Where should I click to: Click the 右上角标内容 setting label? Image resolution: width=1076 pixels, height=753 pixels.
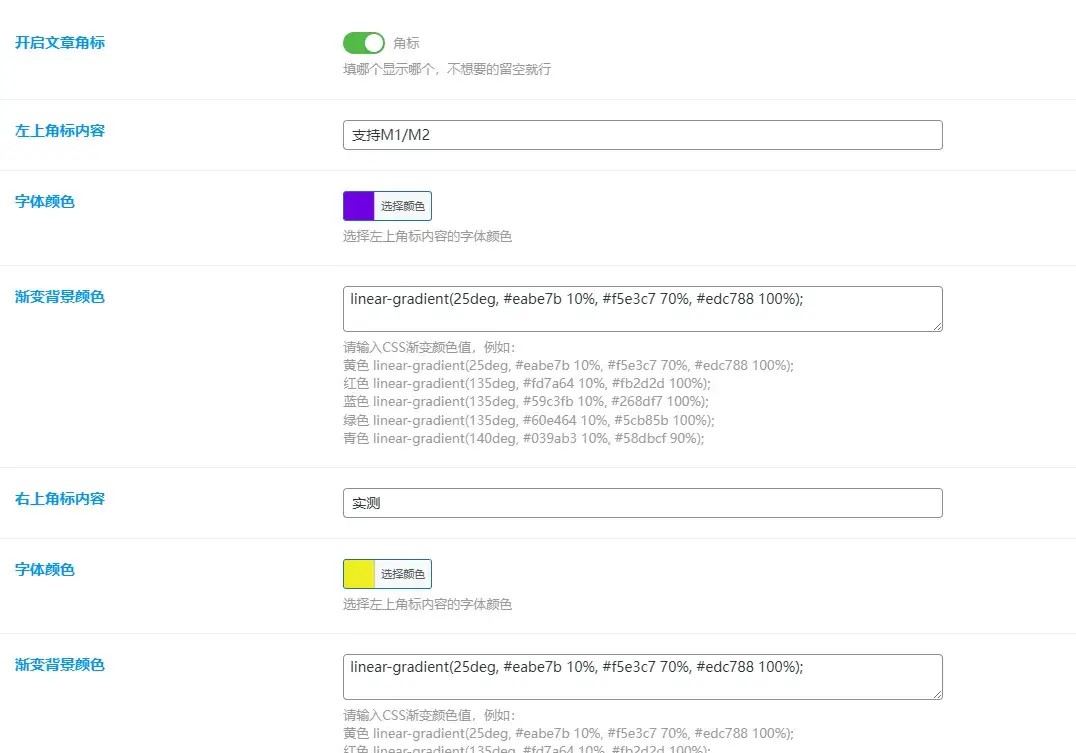[60, 498]
